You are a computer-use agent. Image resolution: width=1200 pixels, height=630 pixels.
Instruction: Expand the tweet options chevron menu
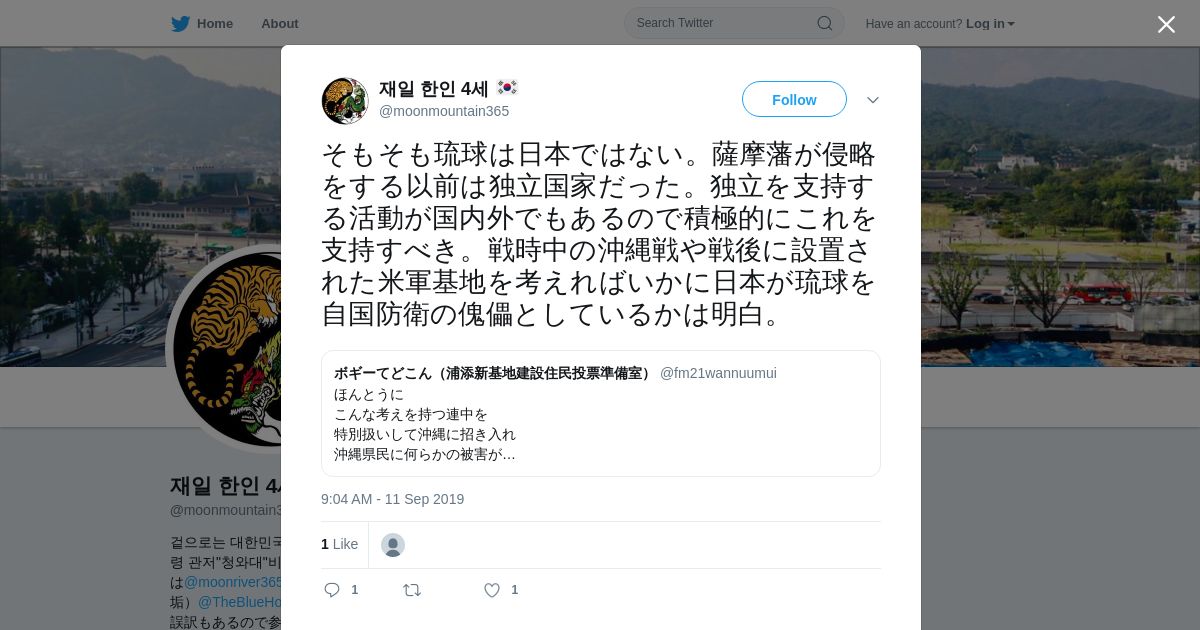(x=872, y=100)
